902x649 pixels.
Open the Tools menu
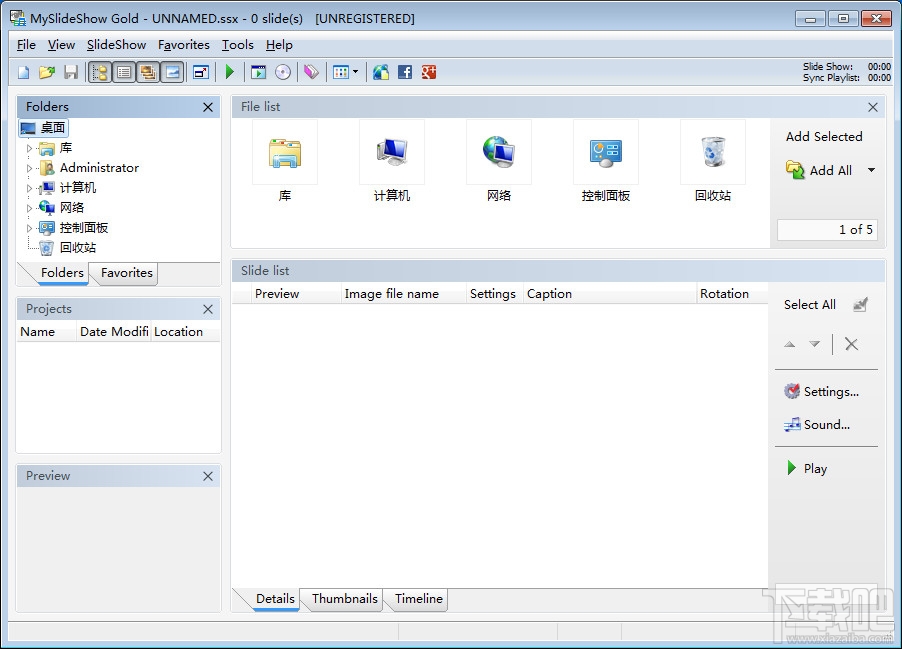click(238, 45)
